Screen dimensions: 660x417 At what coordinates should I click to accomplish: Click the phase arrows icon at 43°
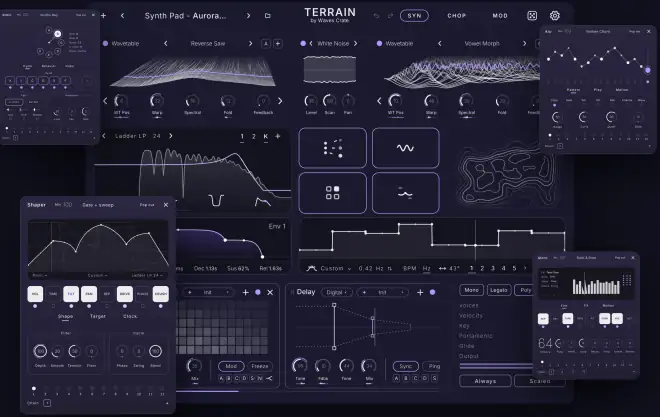point(442,268)
